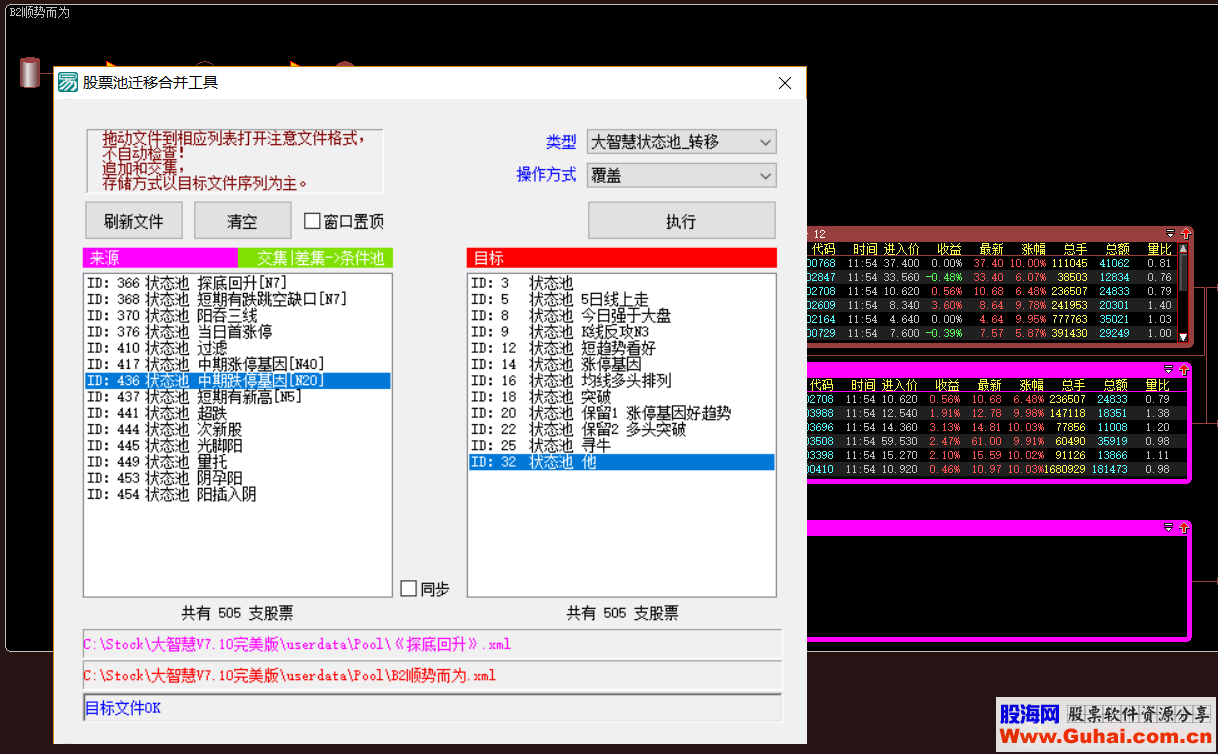Click the 刷新文件 button
Screen dimensions: 1218x754
[133, 221]
